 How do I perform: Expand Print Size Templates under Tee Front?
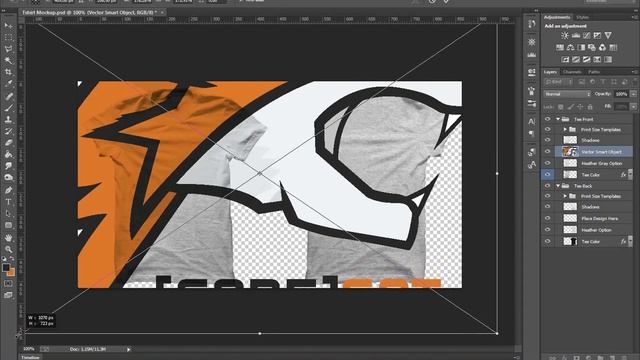(565, 129)
